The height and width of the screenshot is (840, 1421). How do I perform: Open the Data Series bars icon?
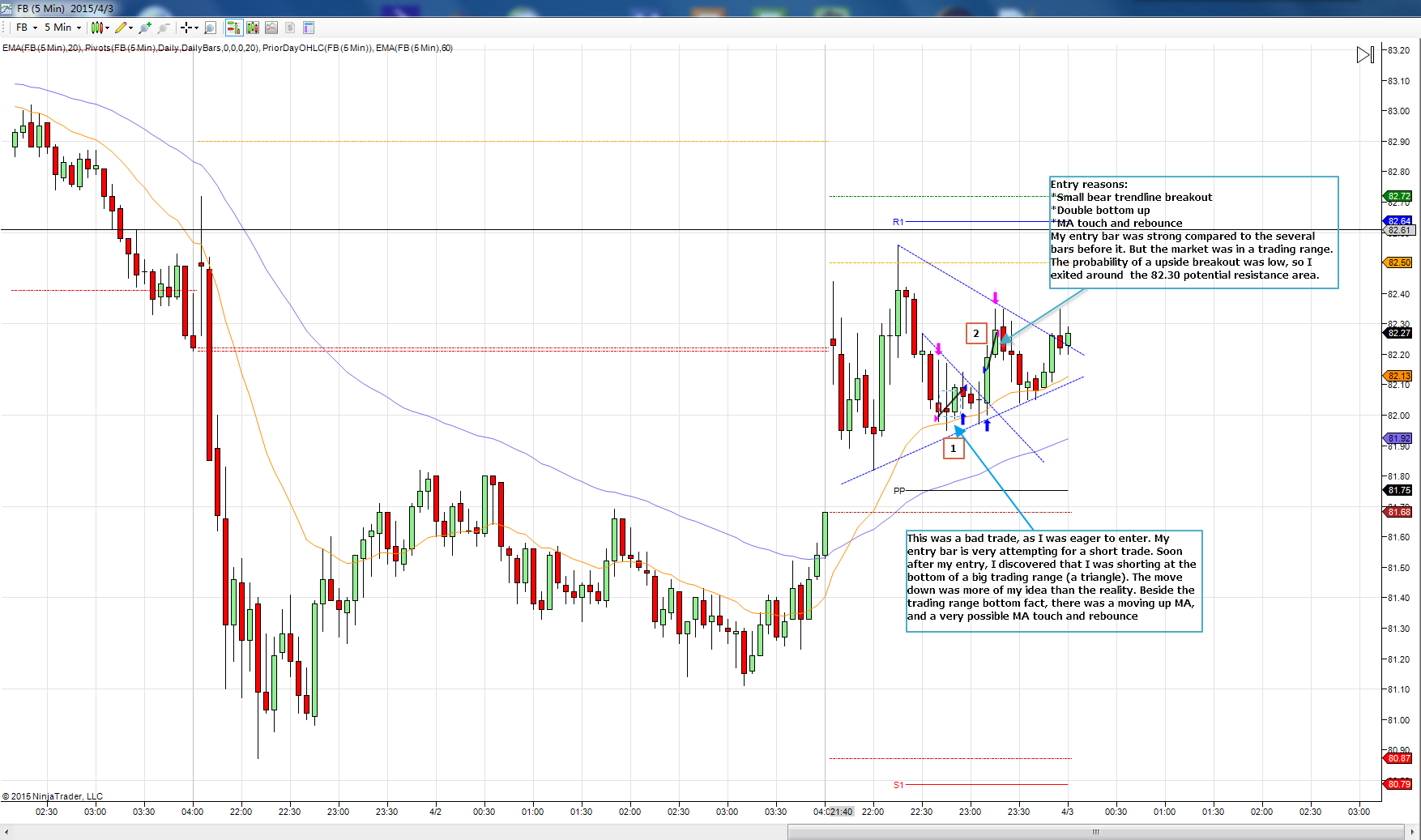pyautogui.click(x=253, y=28)
